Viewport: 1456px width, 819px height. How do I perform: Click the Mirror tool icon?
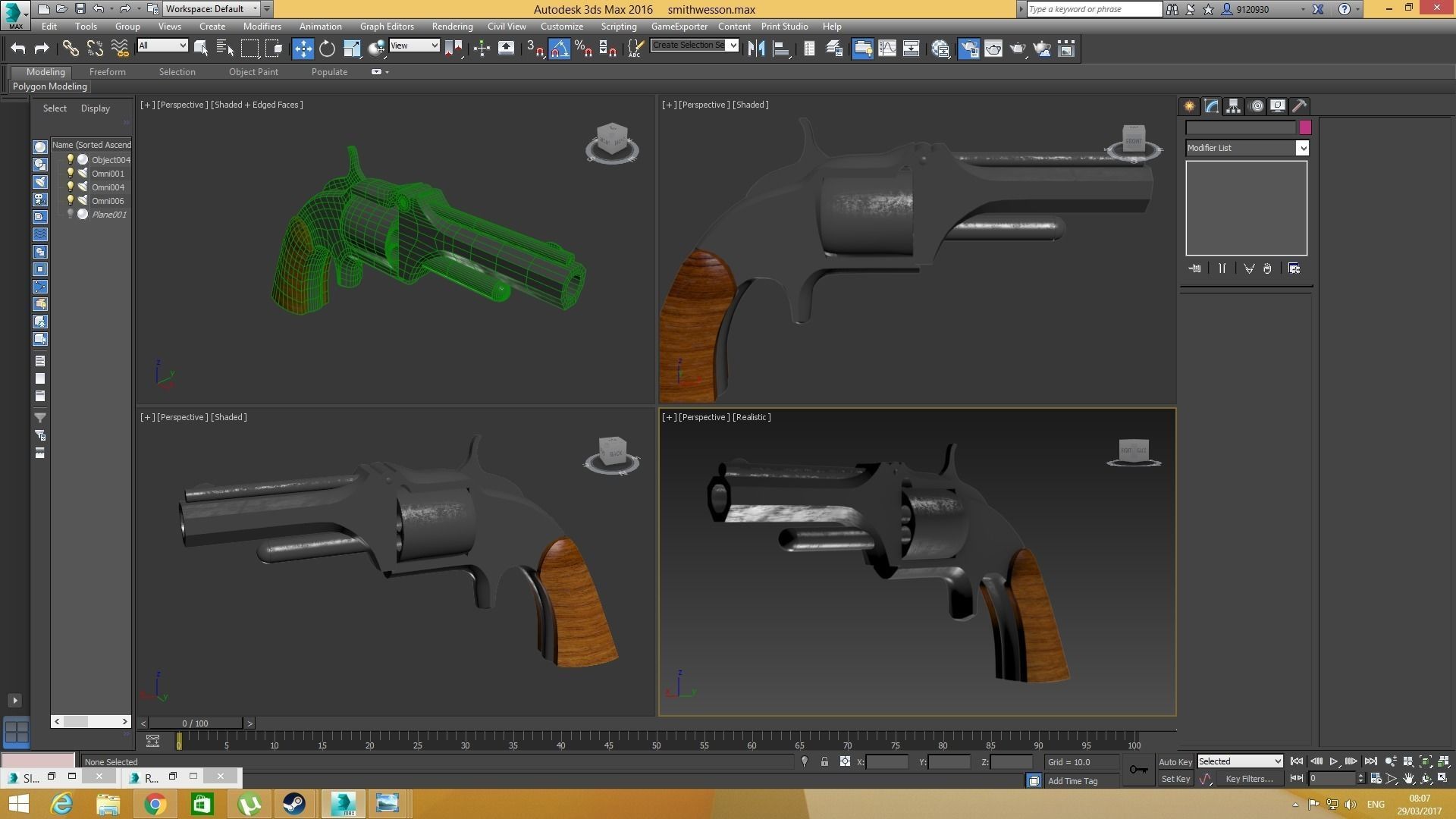coord(756,49)
